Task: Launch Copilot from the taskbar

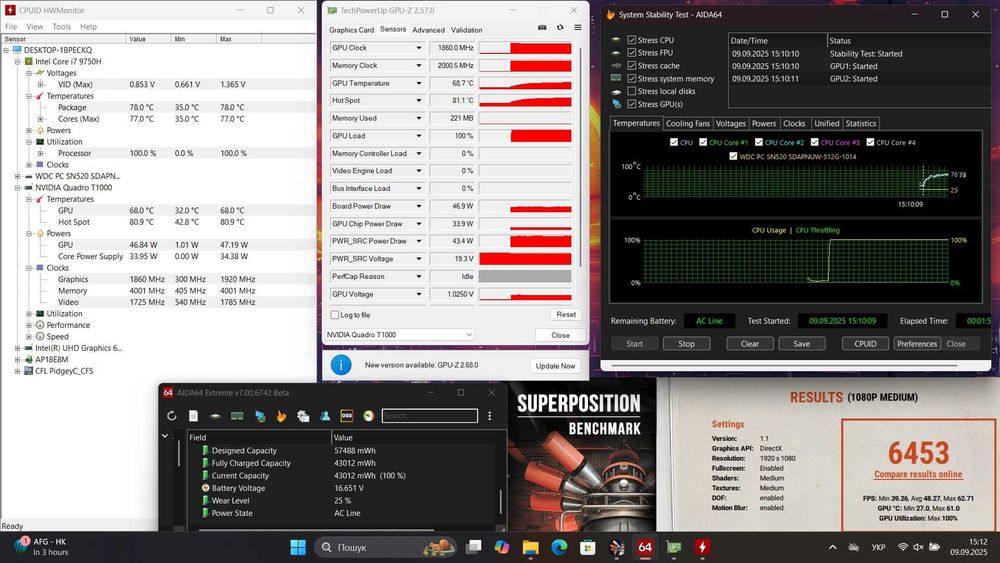Action: coord(502,547)
